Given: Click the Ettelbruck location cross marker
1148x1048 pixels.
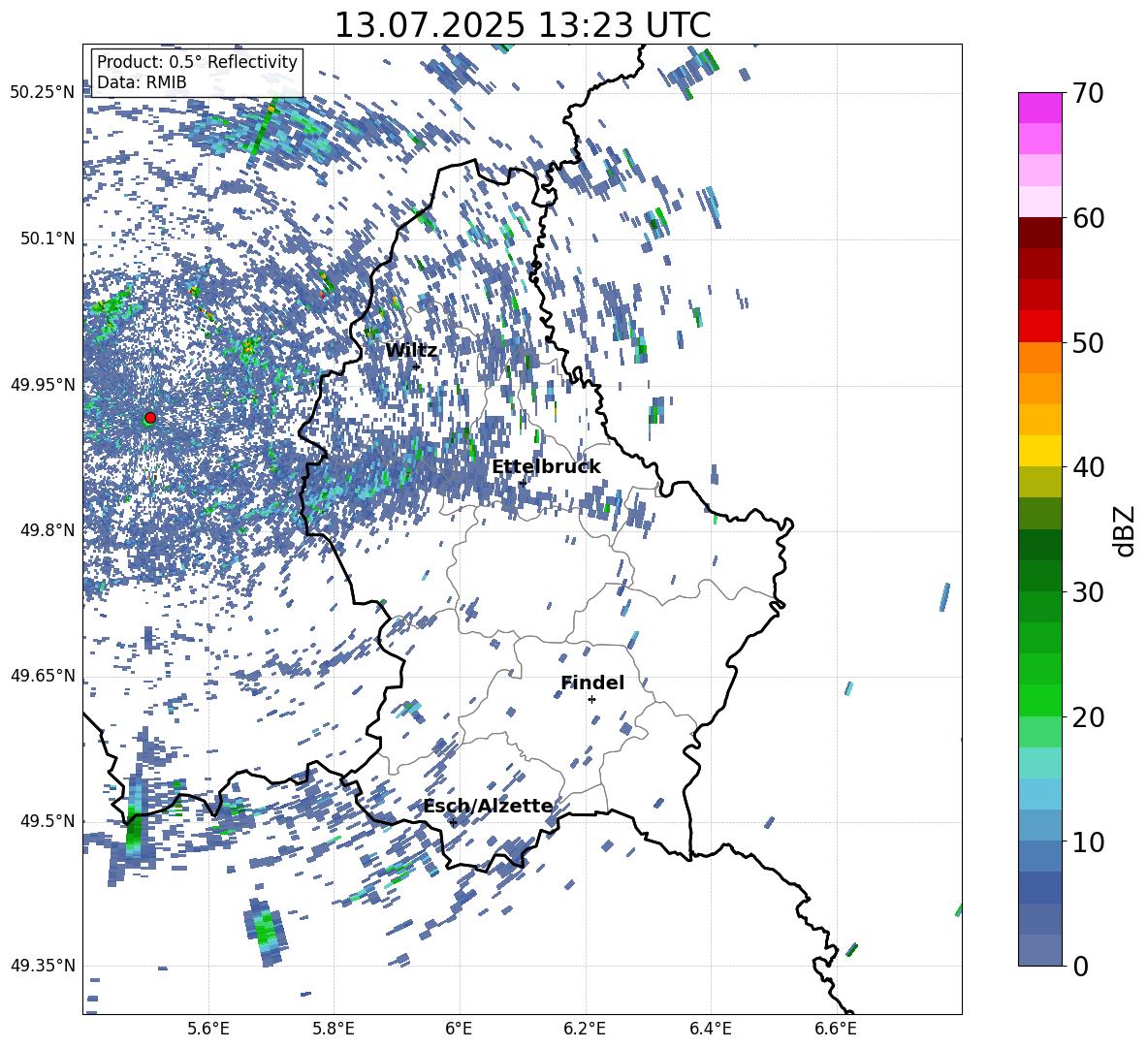Looking at the screenshot, I should [x=522, y=483].
